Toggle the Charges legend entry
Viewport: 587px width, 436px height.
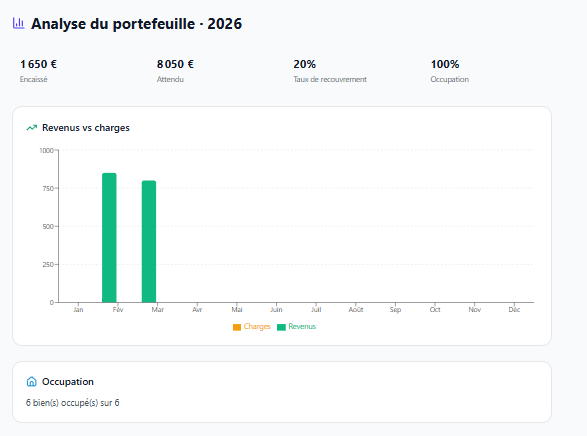(x=252, y=327)
